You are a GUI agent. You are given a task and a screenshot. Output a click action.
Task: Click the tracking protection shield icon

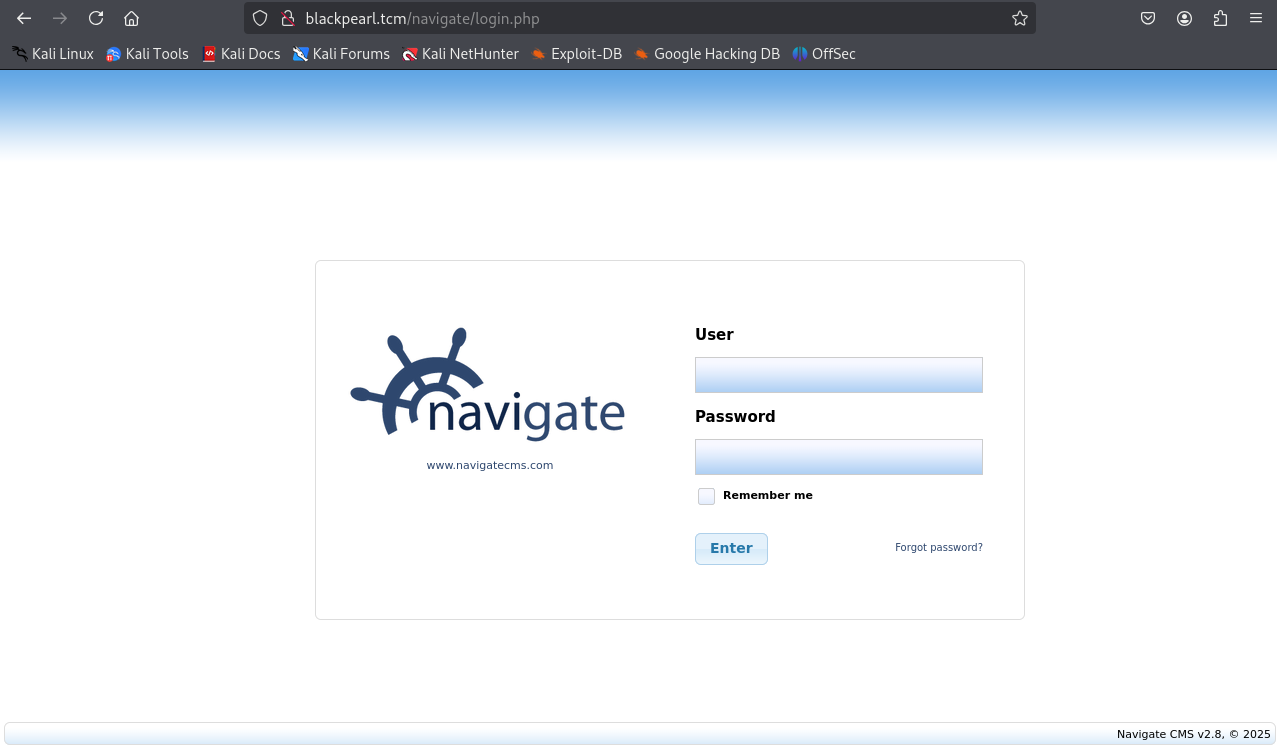[260, 18]
